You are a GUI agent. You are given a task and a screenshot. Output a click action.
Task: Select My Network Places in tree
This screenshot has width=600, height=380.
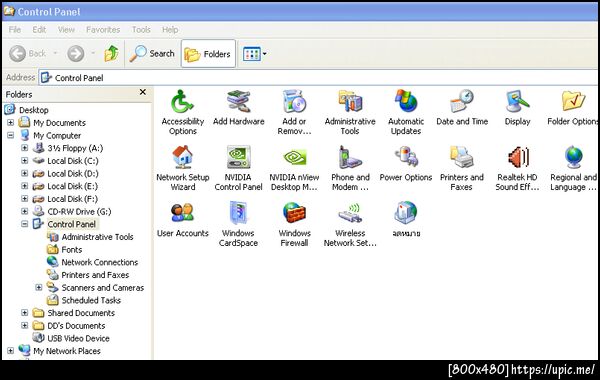click(67, 351)
